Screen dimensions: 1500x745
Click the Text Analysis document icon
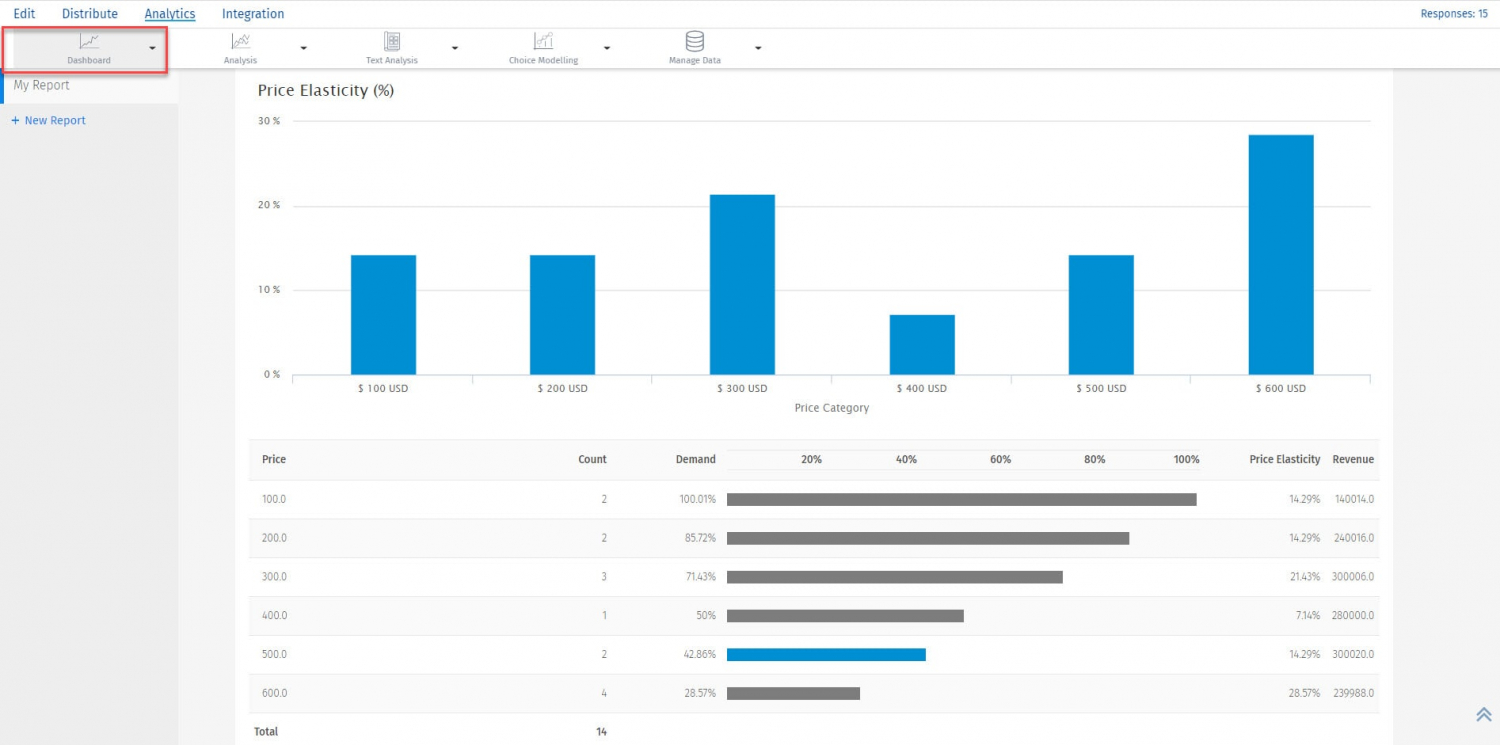391,43
